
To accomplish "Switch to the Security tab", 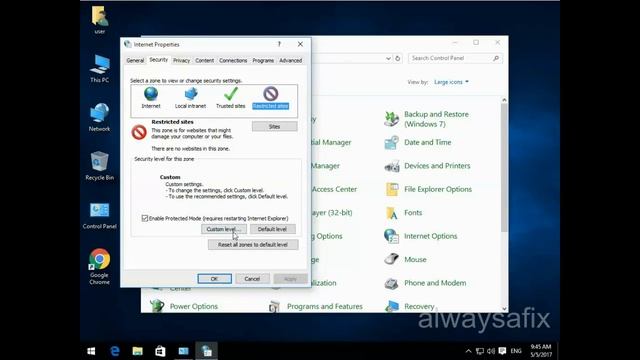I will (158, 60).
